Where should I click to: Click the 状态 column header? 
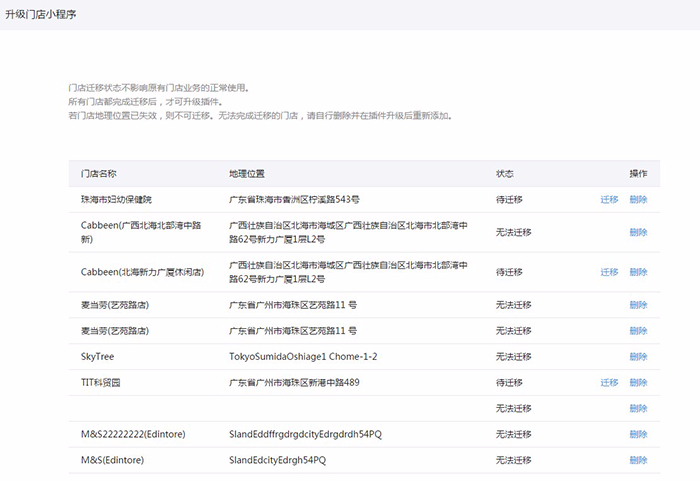505,174
